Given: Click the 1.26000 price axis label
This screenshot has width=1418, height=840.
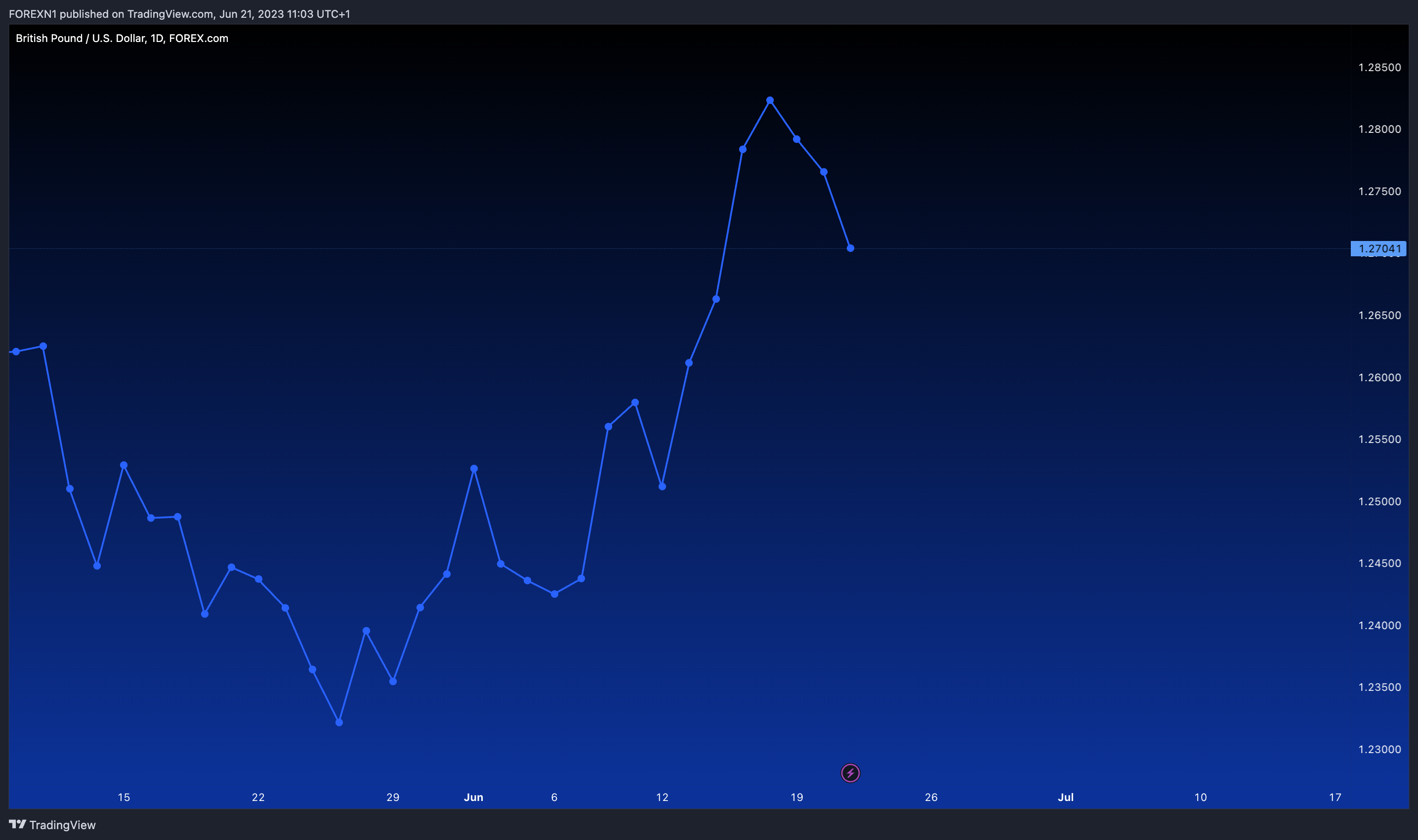Looking at the screenshot, I should coord(1379,378).
